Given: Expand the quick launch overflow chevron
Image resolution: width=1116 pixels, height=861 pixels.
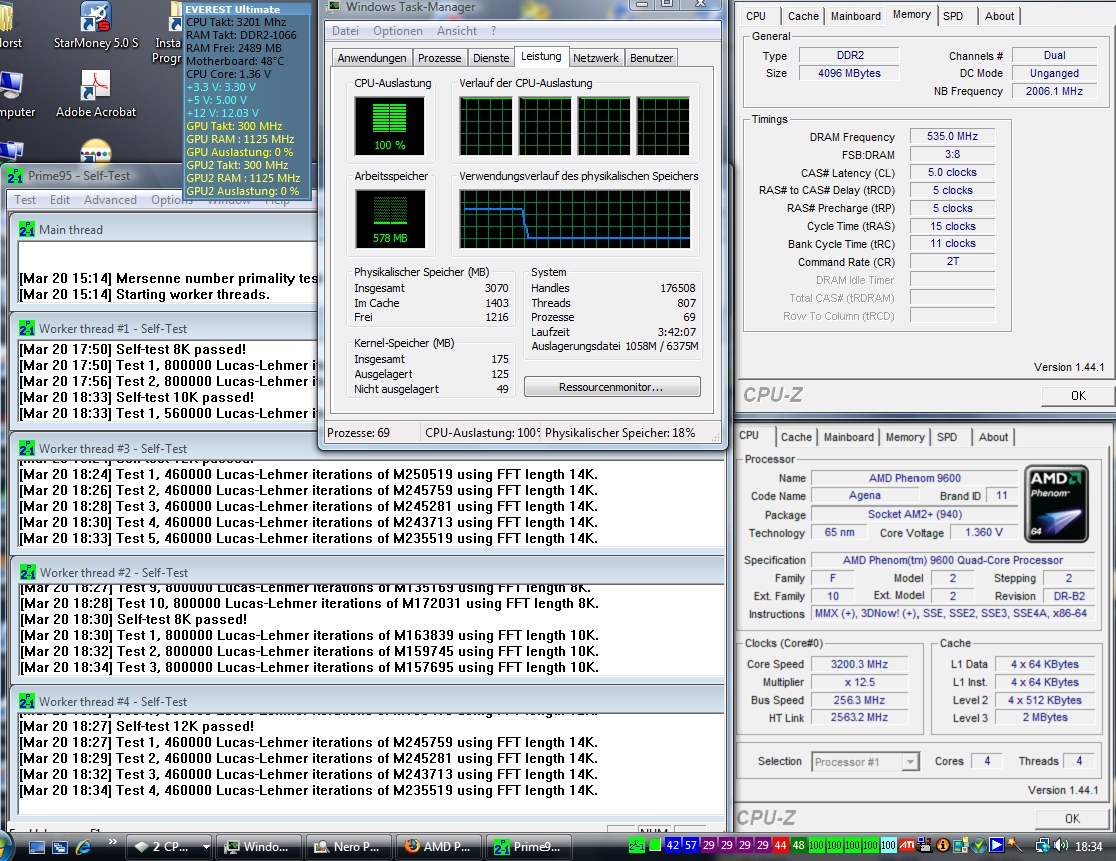Looking at the screenshot, I should [x=112, y=842].
